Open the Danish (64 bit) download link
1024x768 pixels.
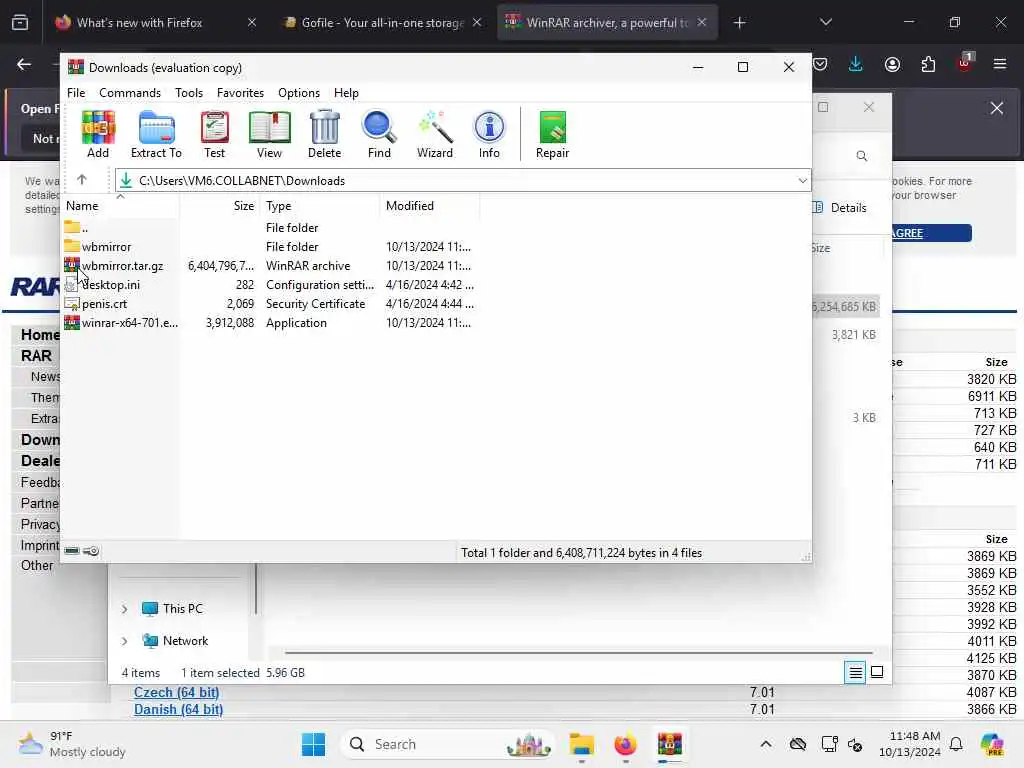tap(178, 709)
